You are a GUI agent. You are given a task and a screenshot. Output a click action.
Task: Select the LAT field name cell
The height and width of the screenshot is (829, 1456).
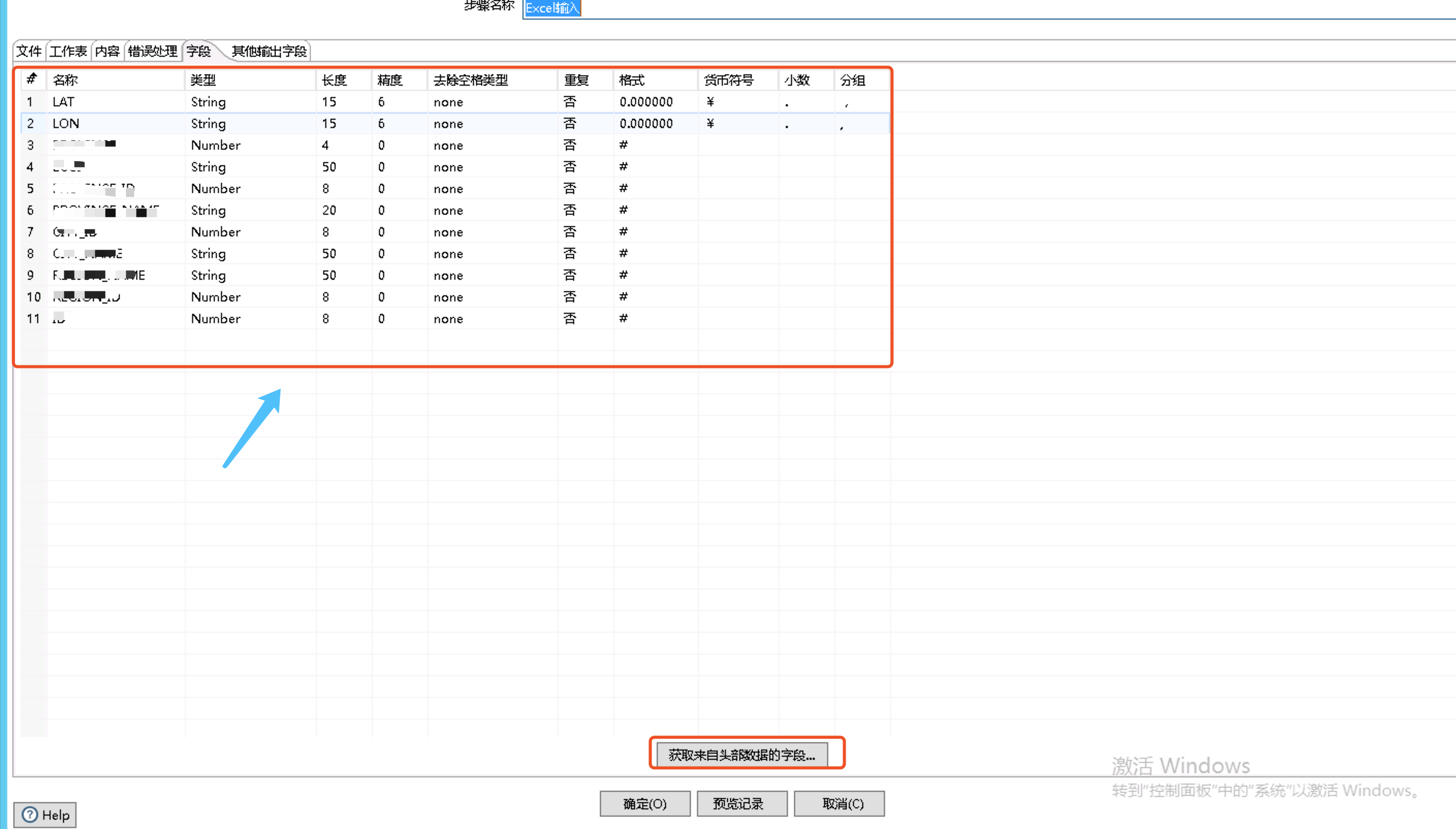pyautogui.click(x=64, y=101)
